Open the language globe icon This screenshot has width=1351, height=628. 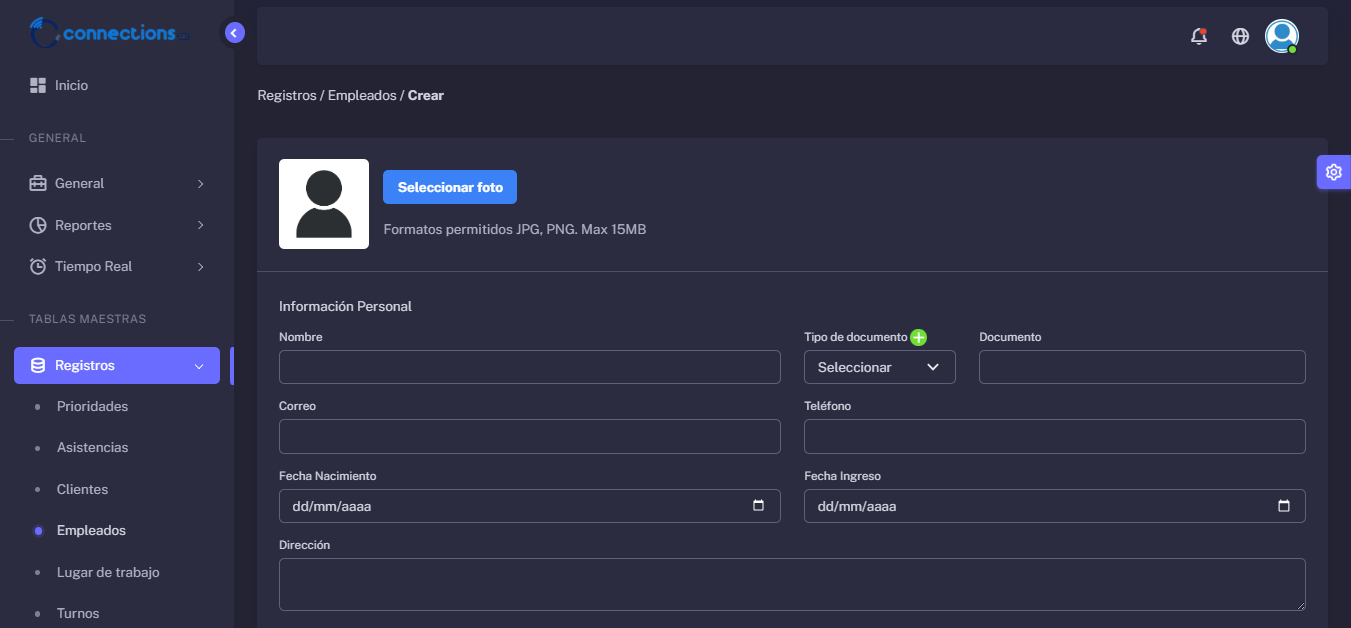coord(1240,36)
